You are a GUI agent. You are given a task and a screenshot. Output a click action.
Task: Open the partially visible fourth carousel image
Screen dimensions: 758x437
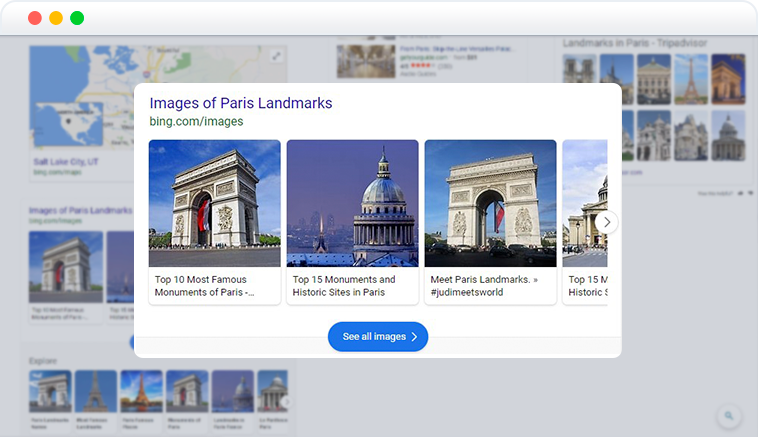click(x=585, y=204)
